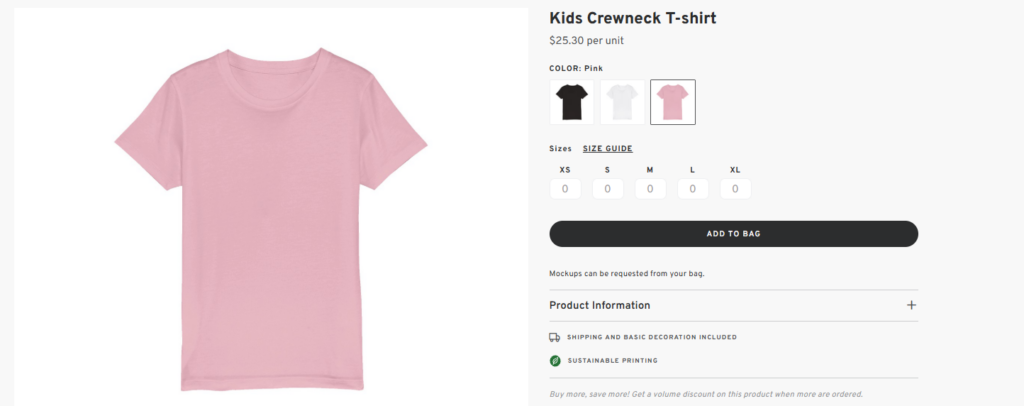
Task: Choose the white t-shirt color option
Action: (622, 102)
